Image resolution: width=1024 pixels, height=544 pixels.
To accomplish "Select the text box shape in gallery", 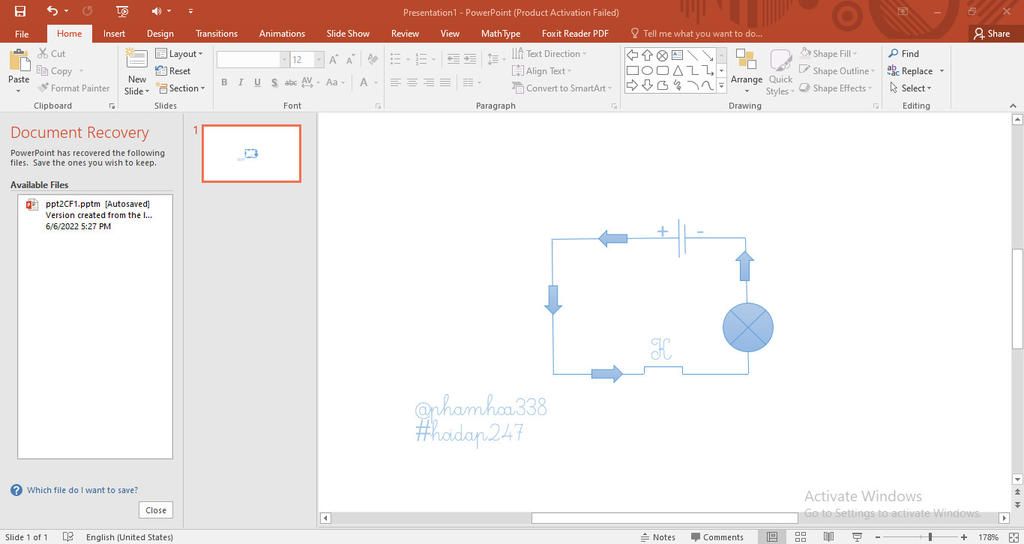I will (677, 56).
